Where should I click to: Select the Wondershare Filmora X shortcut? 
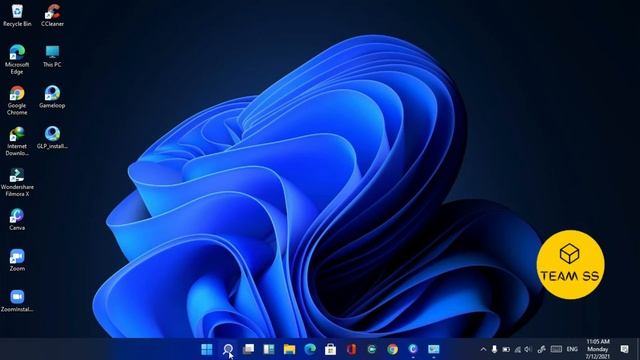[x=17, y=182]
